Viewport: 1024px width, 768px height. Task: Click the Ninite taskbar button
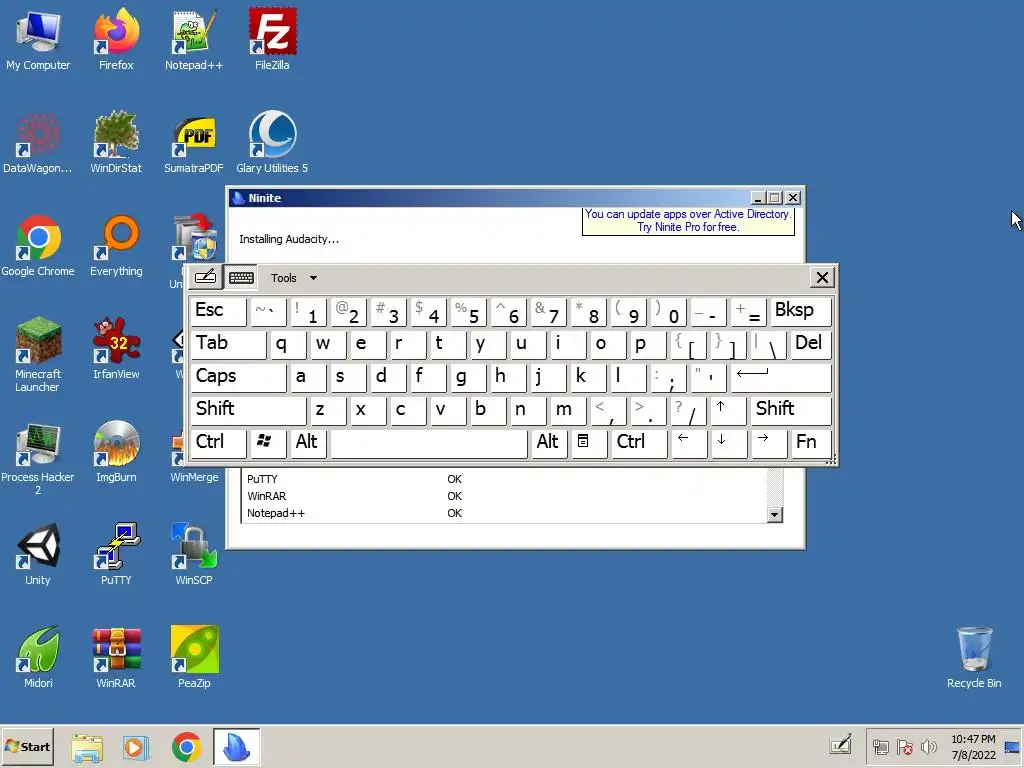click(x=236, y=747)
